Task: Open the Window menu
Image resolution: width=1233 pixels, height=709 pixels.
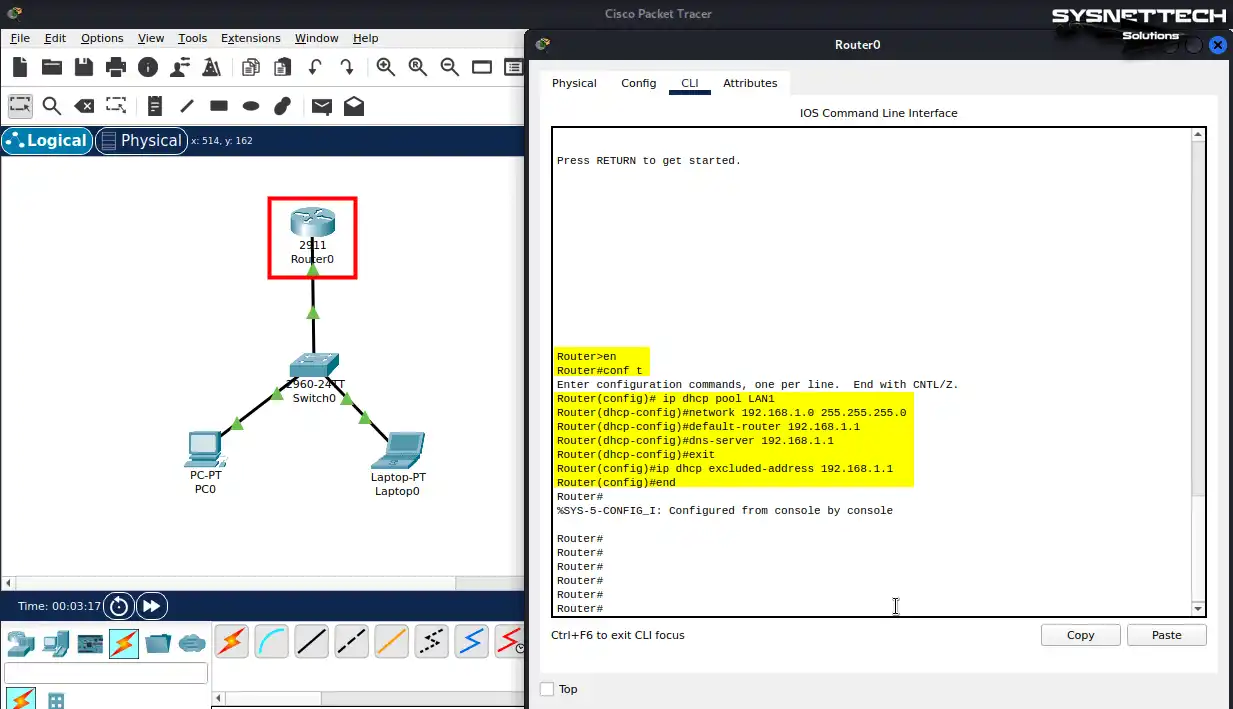Action: (x=317, y=38)
